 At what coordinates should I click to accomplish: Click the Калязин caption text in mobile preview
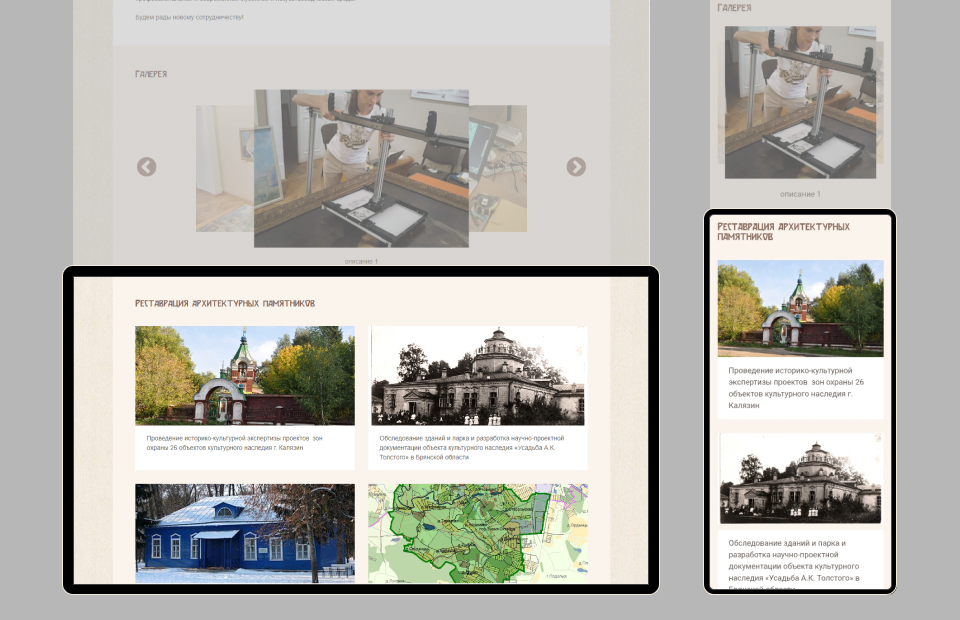tap(796, 388)
